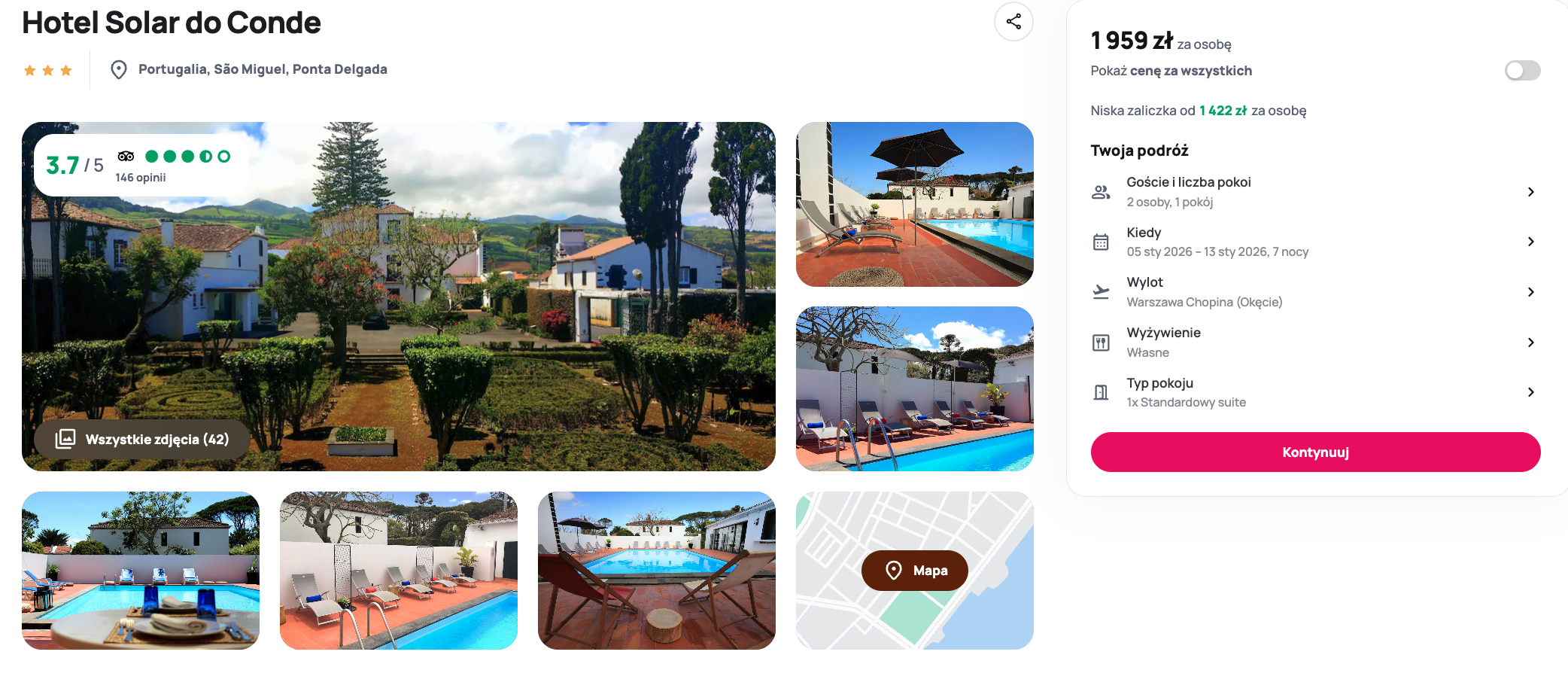Click the cutlery meal icon beside Wyżywienie

[x=1101, y=343]
